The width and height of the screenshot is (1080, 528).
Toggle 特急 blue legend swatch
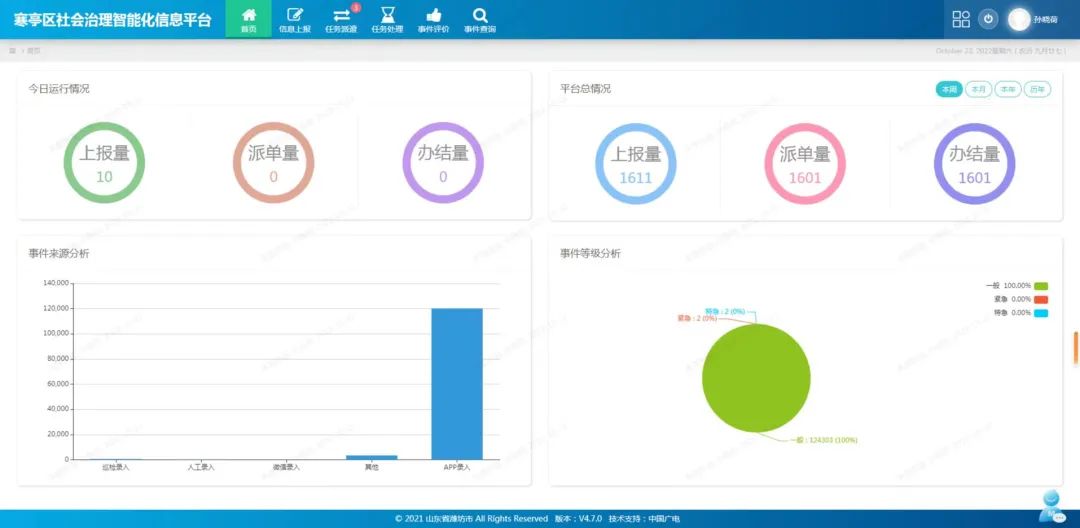coord(1041,313)
